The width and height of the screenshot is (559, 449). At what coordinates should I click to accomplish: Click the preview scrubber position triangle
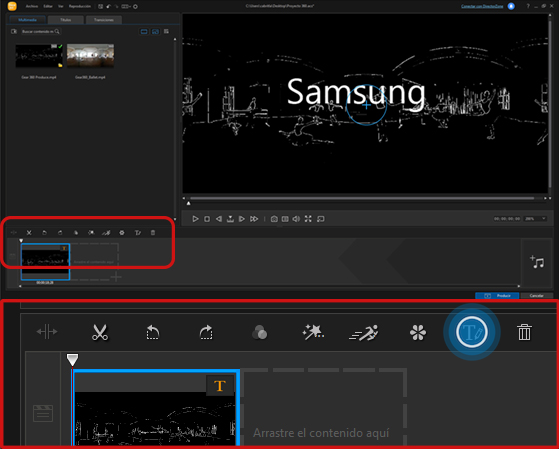[x=189, y=203]
